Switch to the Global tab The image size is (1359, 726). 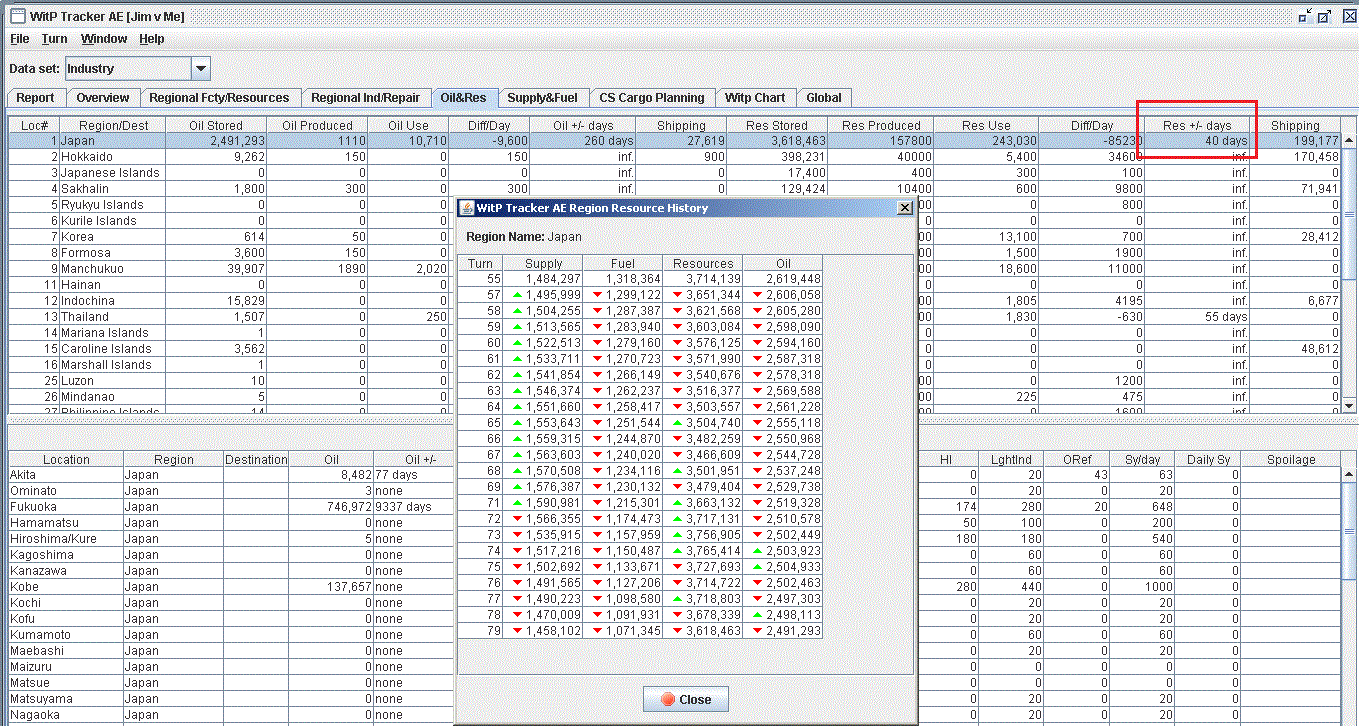point(824,98)
